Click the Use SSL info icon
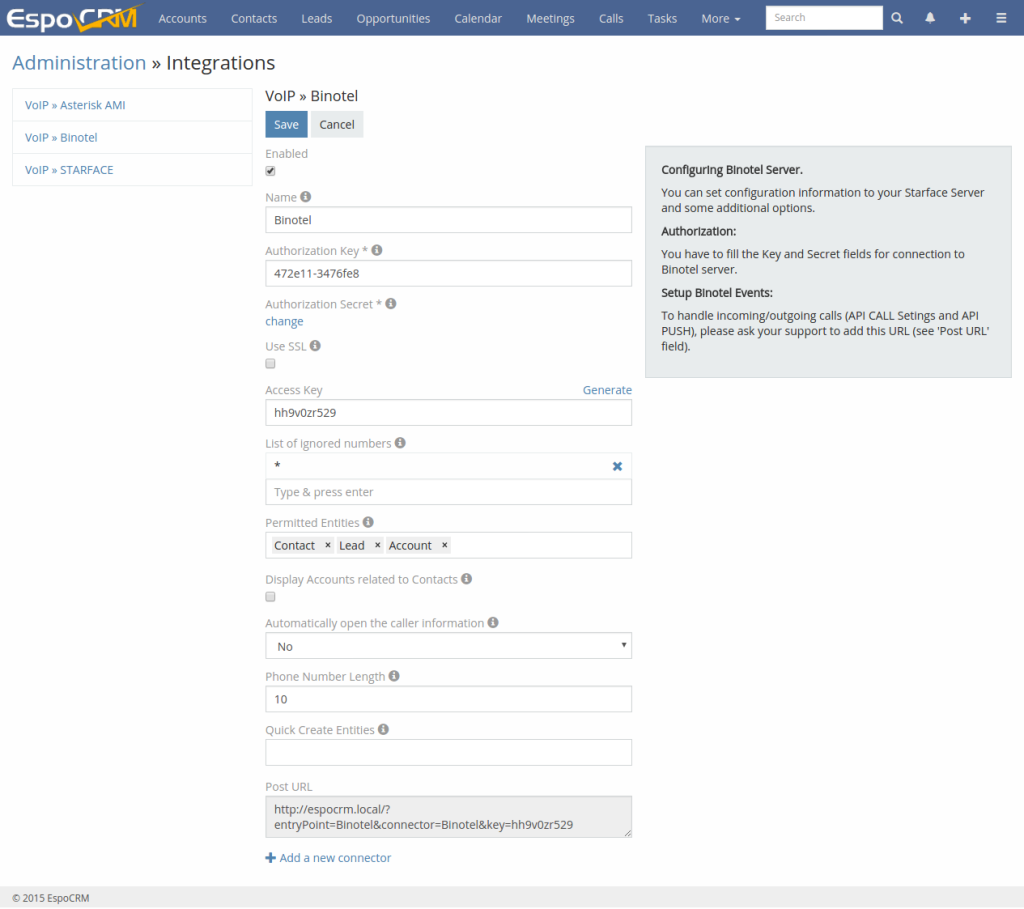This screenshot has width=1024, height=909. (315, 345)
